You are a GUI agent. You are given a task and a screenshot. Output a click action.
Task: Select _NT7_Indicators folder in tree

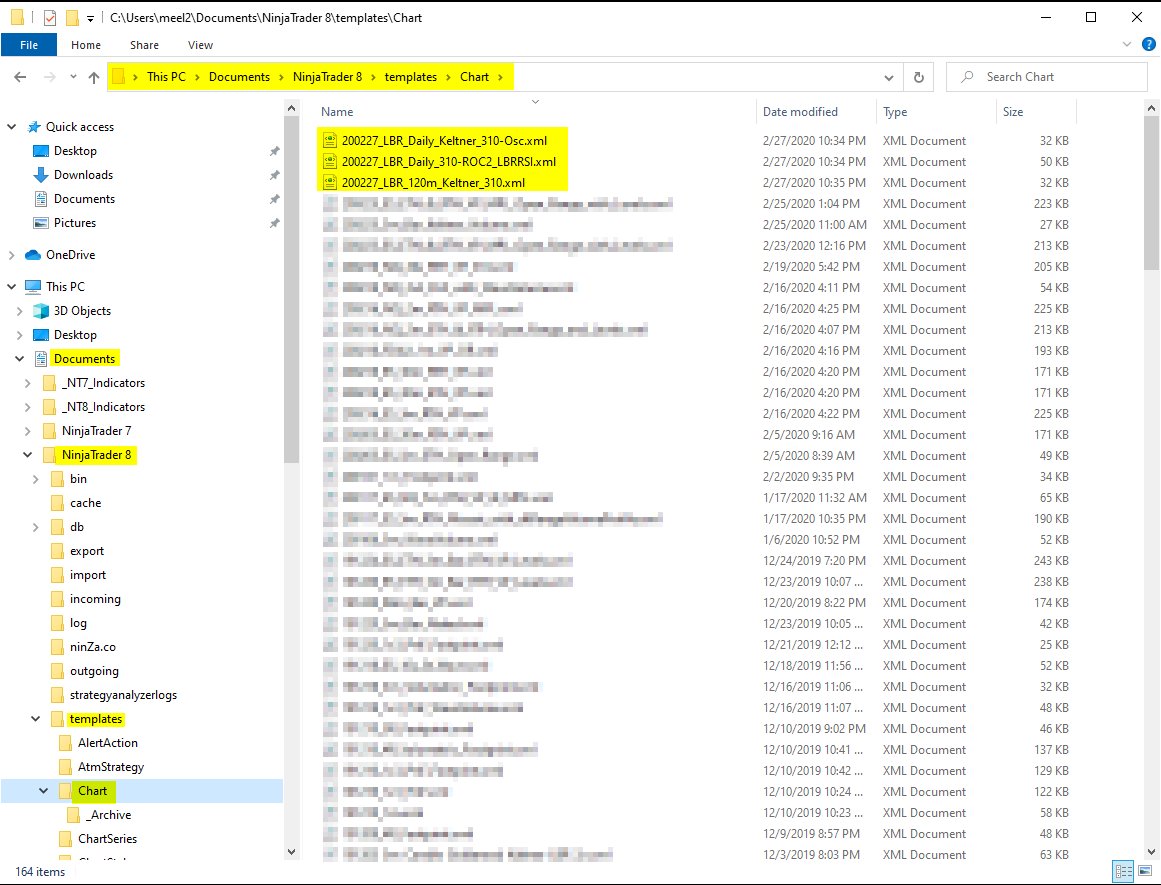point(103,383)
